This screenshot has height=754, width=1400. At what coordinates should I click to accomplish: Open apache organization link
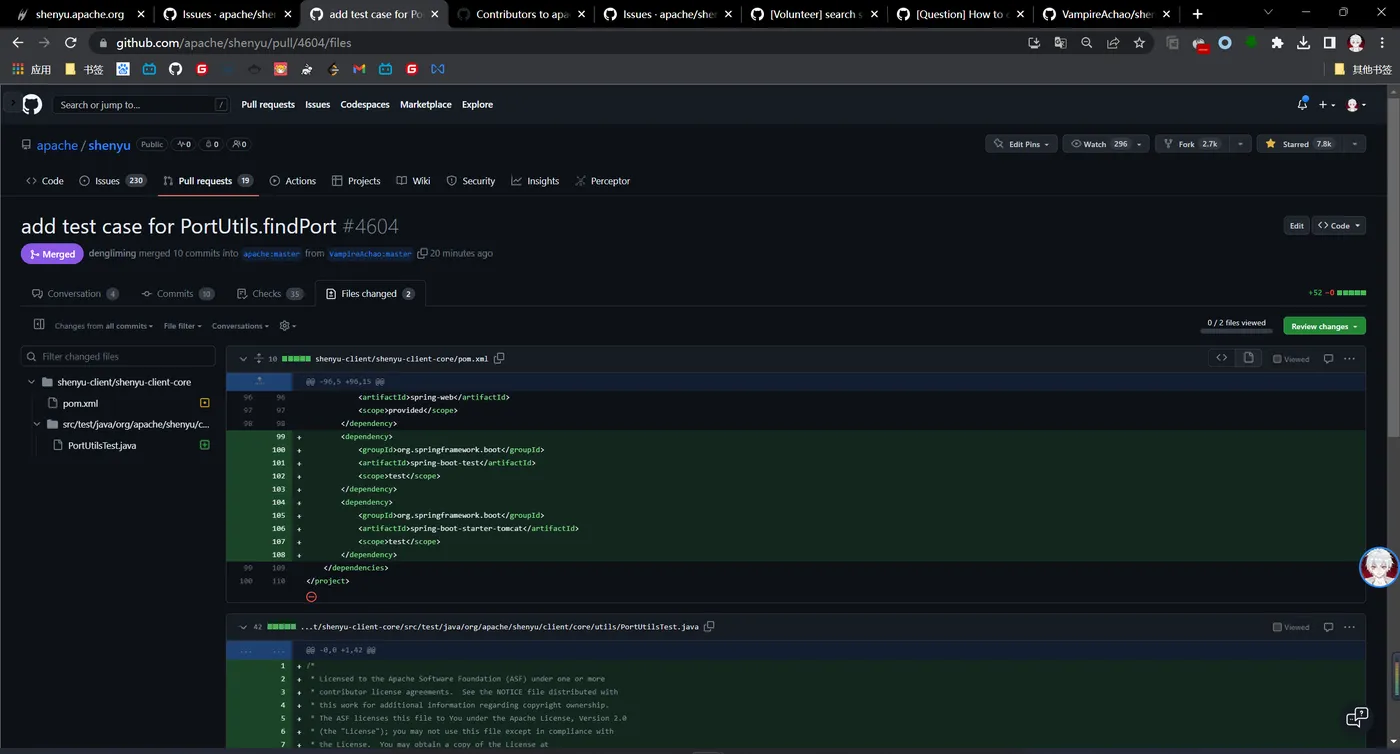[x=57, y=145]
